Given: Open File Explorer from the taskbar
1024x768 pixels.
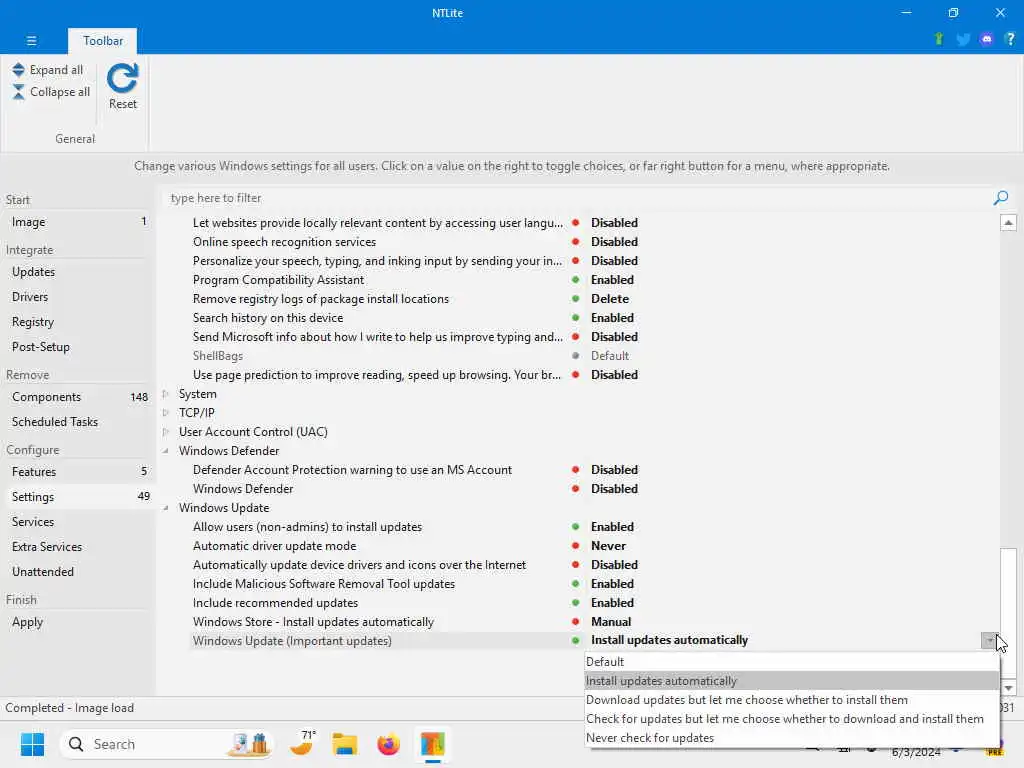Looking at the screenshot, I should click(345, 744).
